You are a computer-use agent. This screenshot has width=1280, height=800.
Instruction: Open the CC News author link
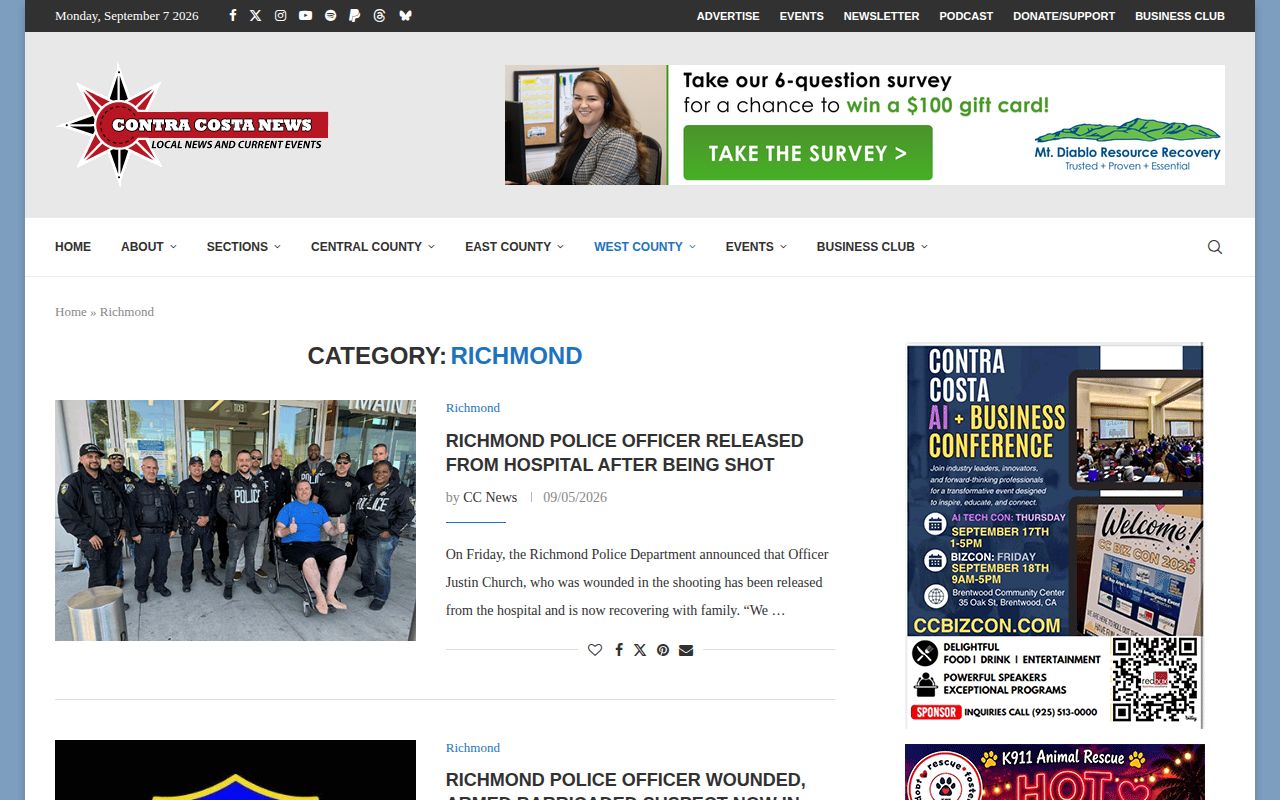coord(490,497)
